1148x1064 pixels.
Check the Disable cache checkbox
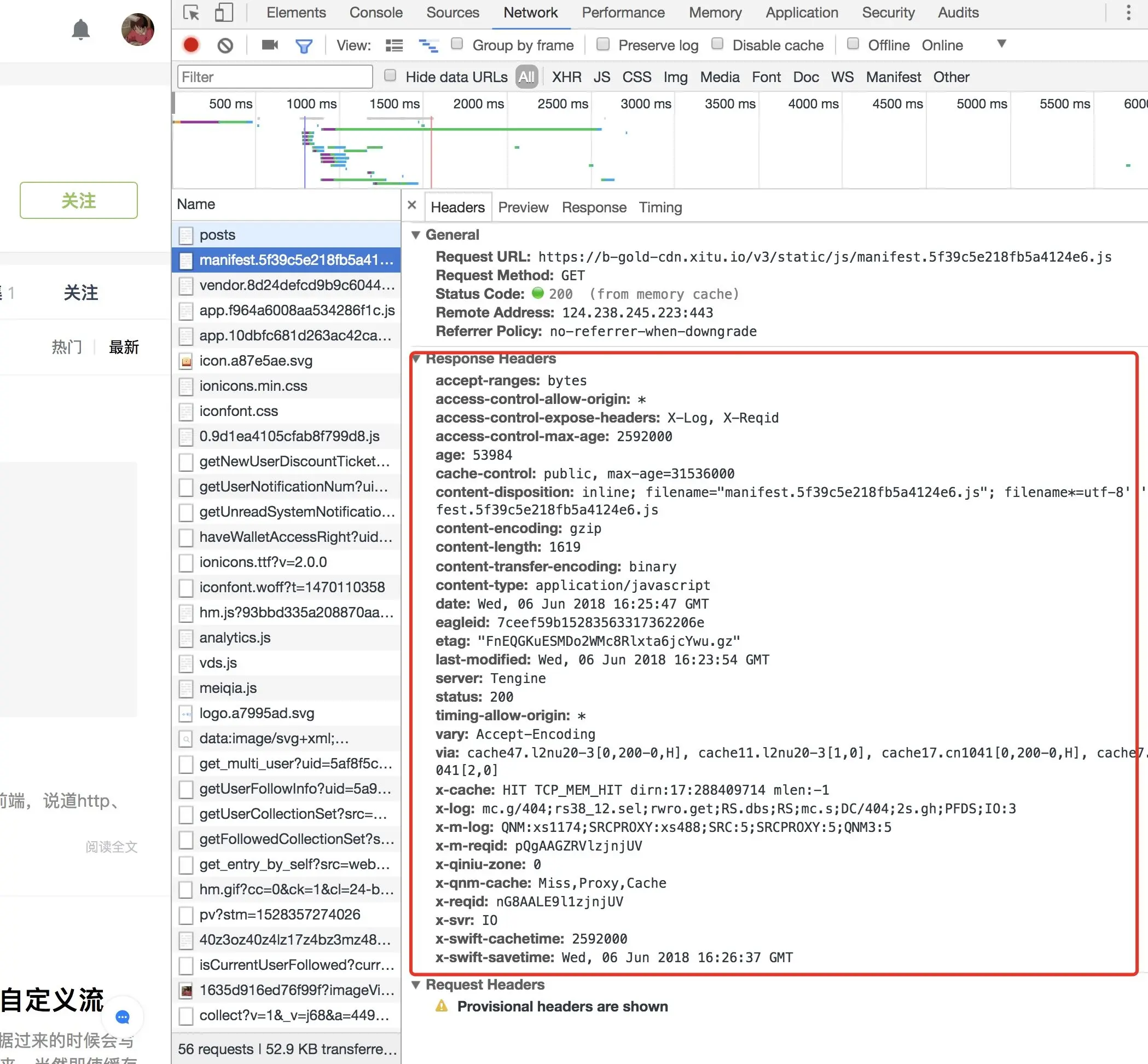pyautogui.click(x=717, y=44)
